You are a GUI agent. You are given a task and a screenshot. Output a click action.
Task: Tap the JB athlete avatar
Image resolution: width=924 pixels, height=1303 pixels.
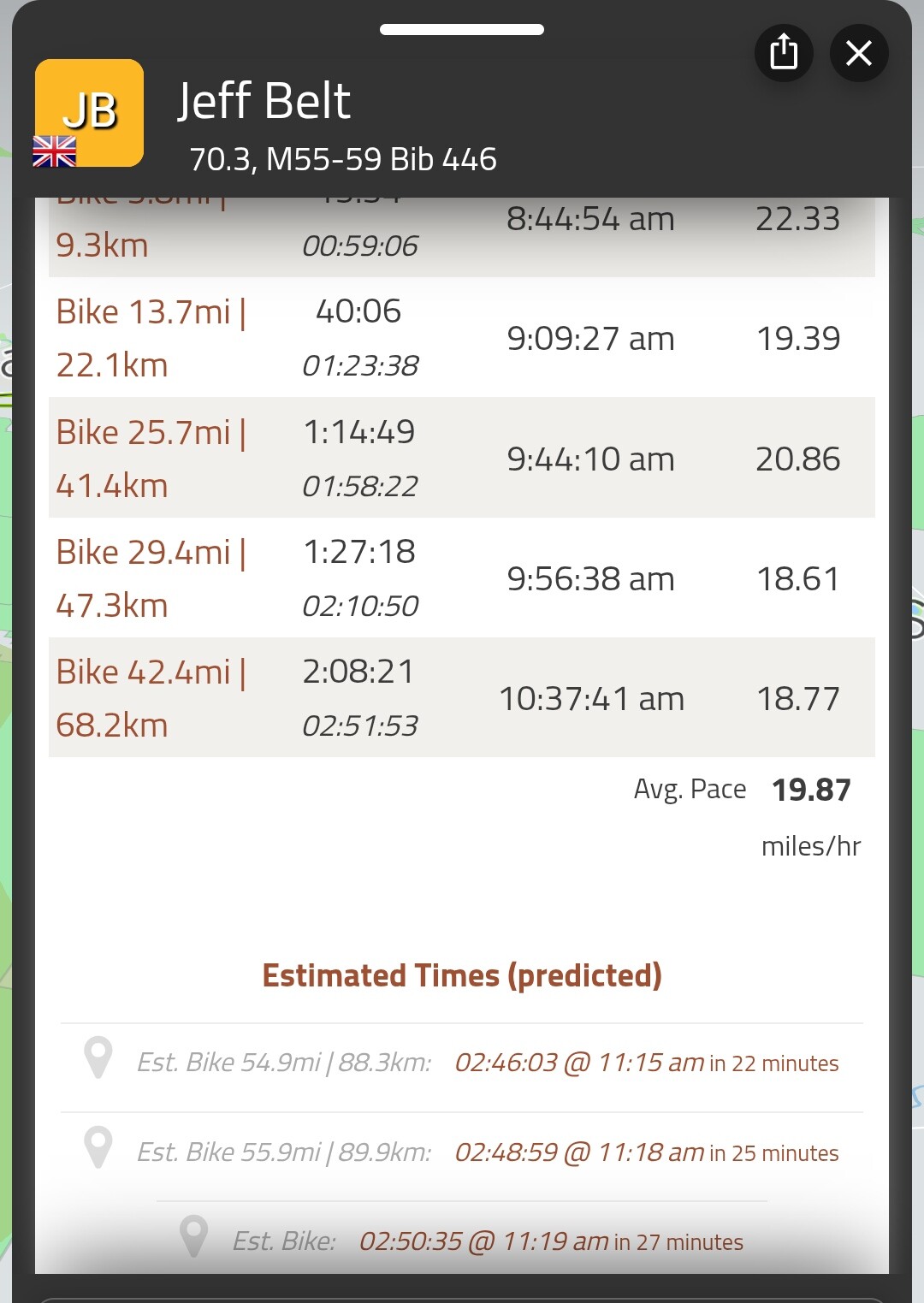89,113
